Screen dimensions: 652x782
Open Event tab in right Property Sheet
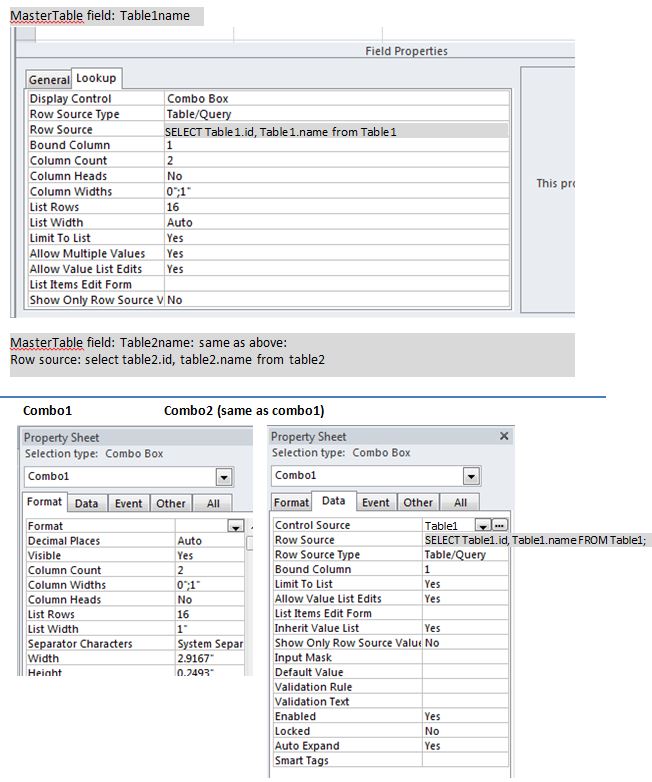[376, 502]
